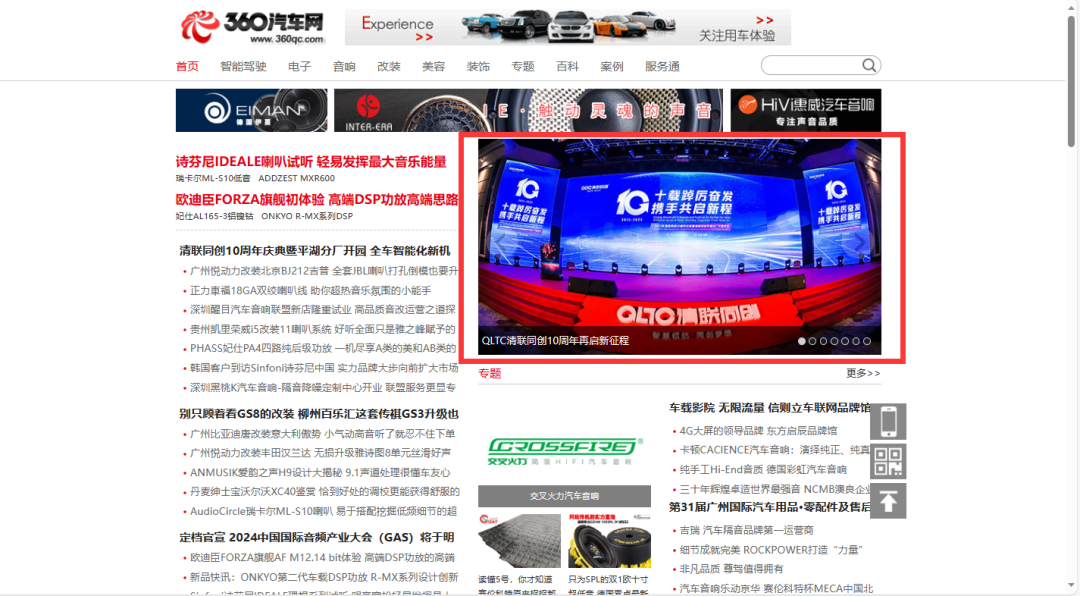Open QLTC清联同创10周年 carousel slide
Viewport: 1080px width, 596px height.
click(x=679, y=247)
